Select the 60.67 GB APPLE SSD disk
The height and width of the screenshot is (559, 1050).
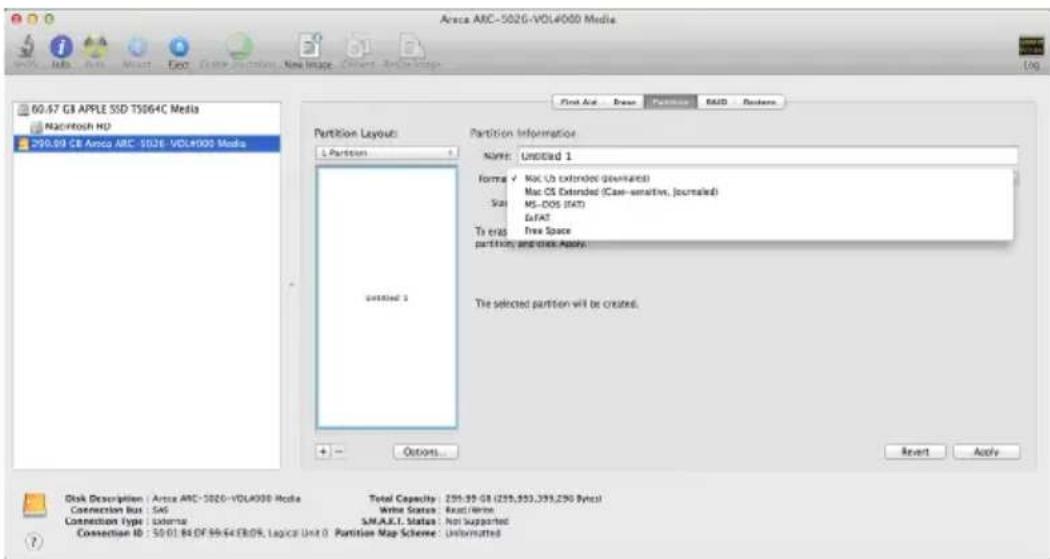pos(107,108)
